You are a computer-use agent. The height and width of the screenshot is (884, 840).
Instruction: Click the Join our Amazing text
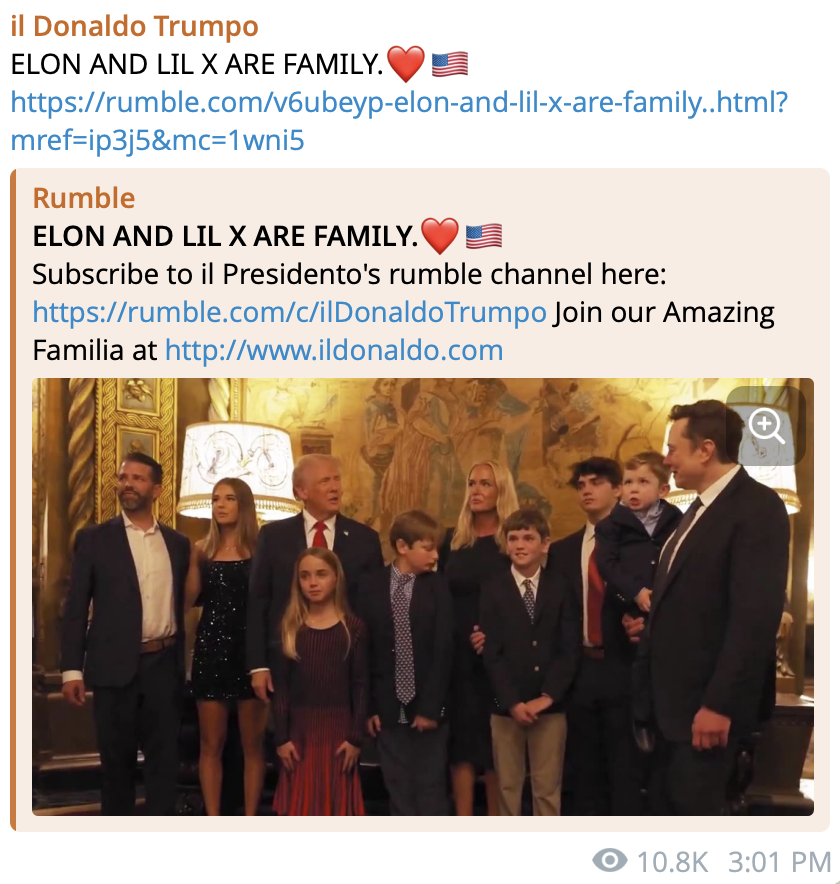click(664, 312)
